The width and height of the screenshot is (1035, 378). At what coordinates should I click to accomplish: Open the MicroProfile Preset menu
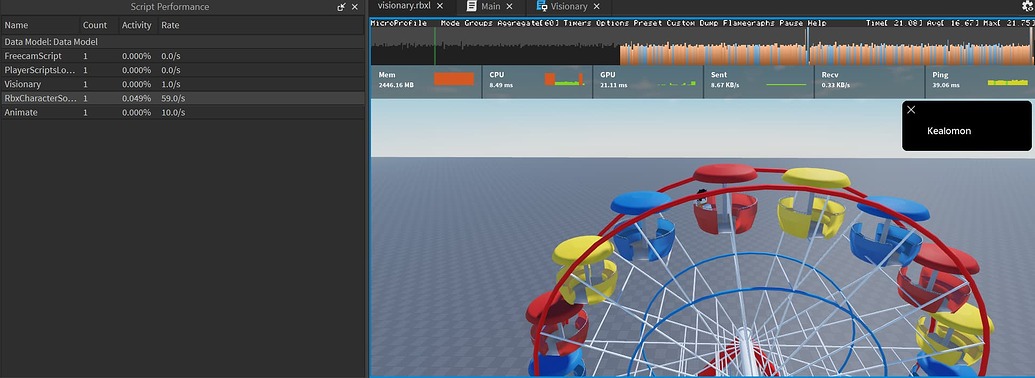(648, 22)
